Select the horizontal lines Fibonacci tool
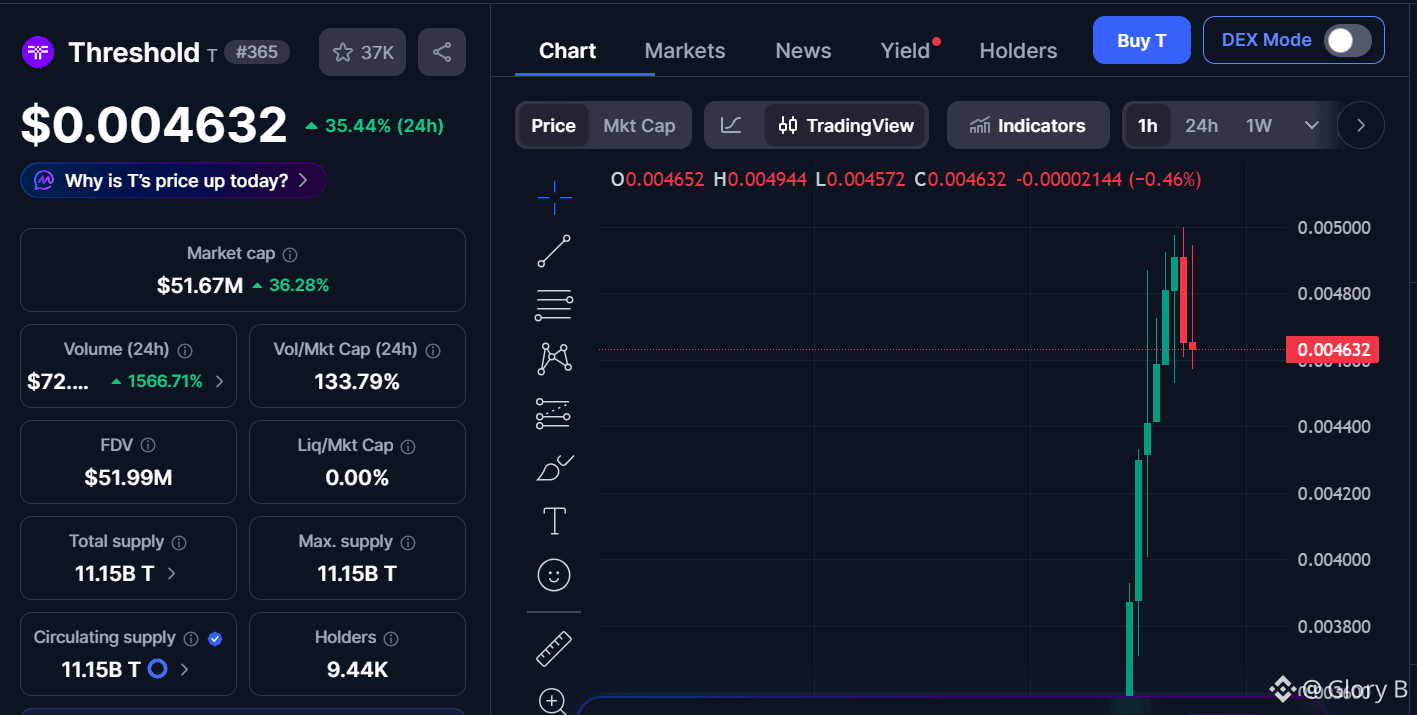This screenshot has width=1417, height=715. pyautogui.click(x=554, y=305)
